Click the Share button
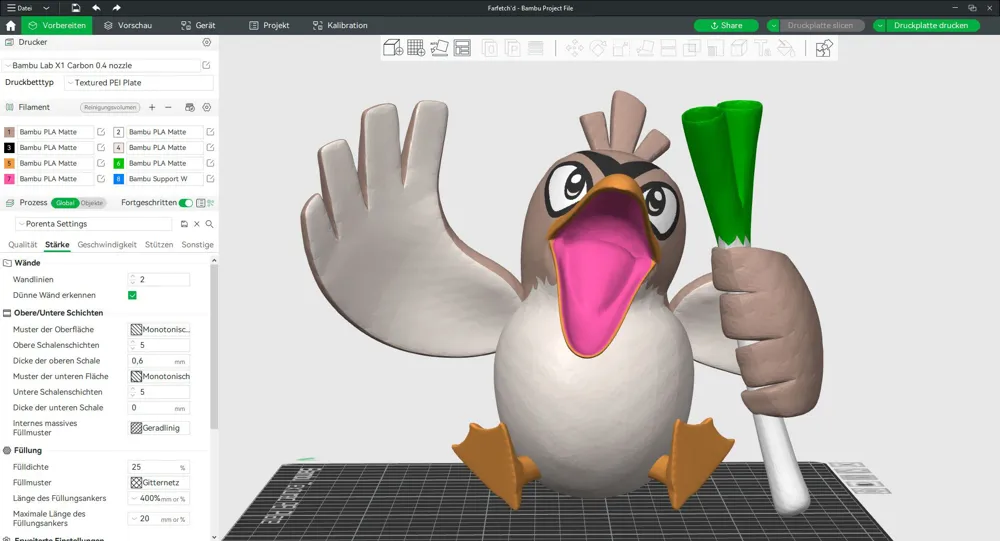The image size is (1000, 541). pyautogui.click(x=726, y=26)
